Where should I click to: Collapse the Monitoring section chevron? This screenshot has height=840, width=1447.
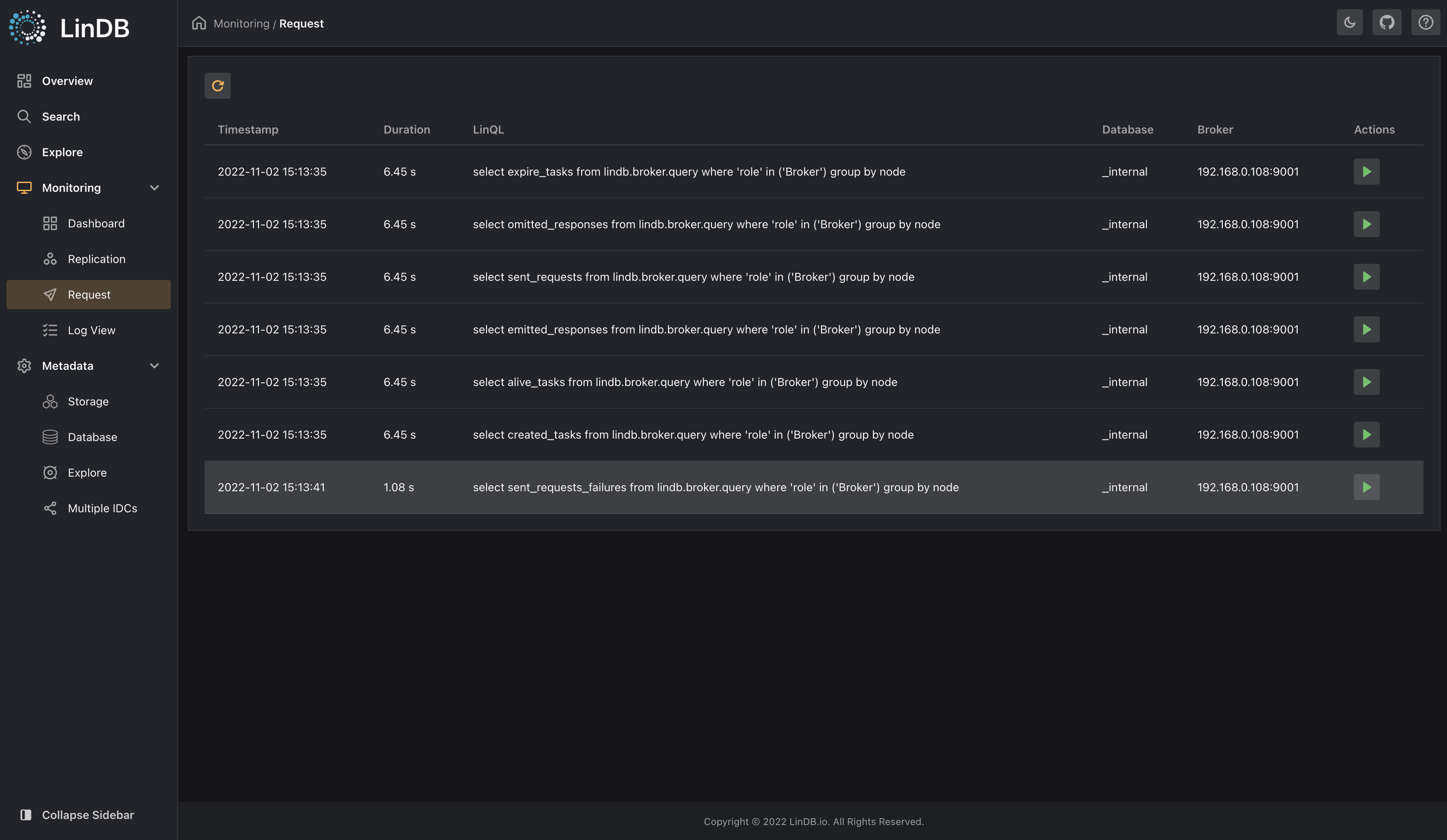tap(154, 188)
